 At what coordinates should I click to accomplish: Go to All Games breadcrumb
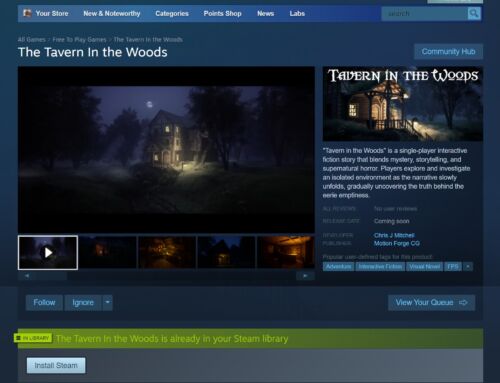(x=32, y=39)
